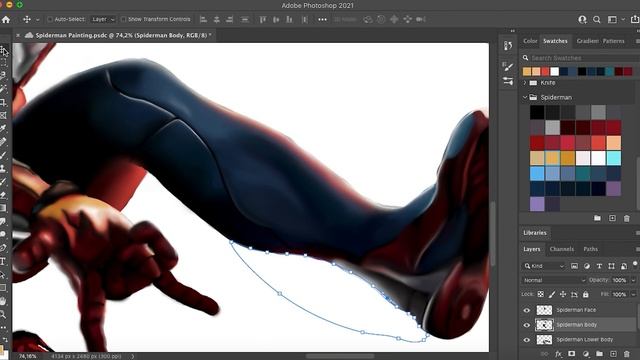Screen dimensions: 640x360
Task: Create new swatch group folder icon
Action: pos(598,218)
